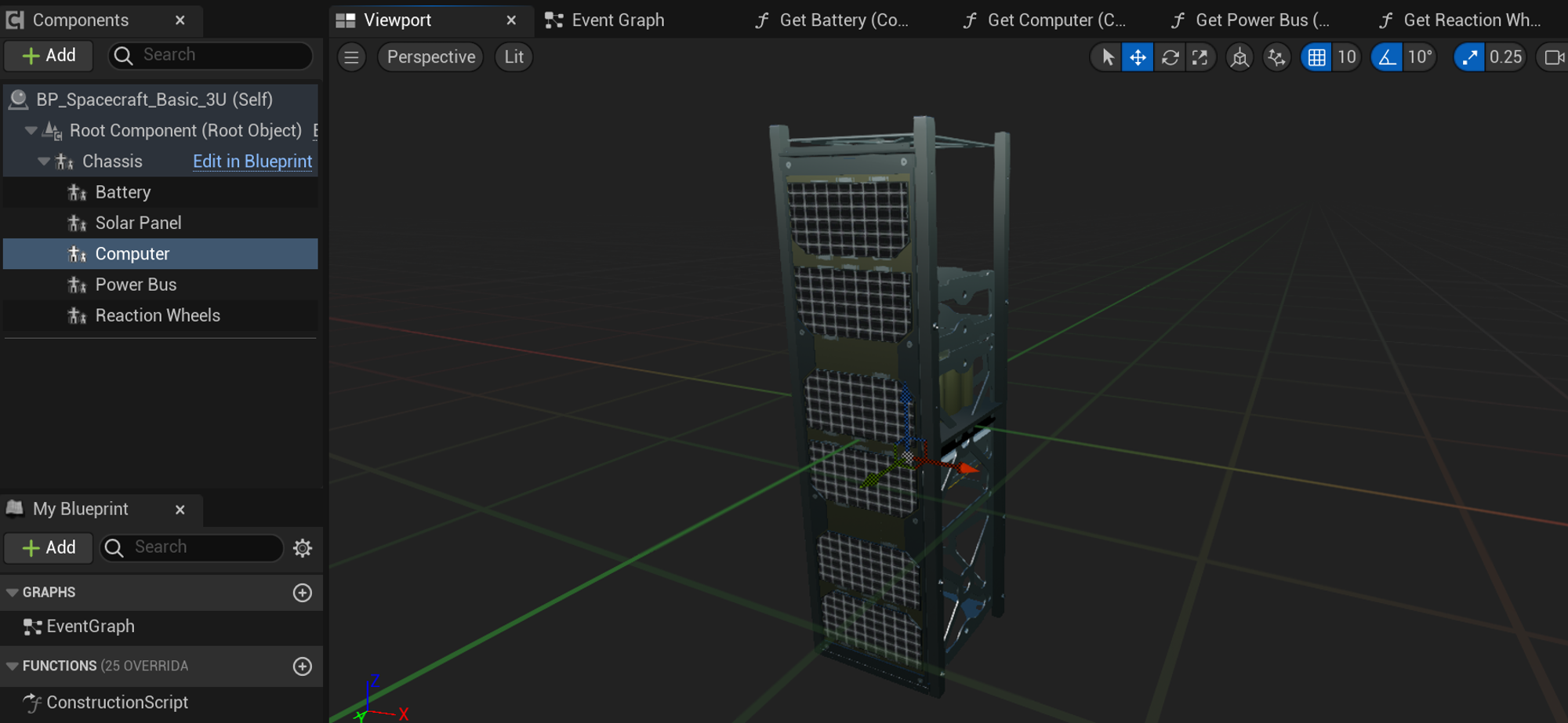Toggle grid snapping on or off
This screenshot has width=1568, height=723.
[x=1316, y=57]
